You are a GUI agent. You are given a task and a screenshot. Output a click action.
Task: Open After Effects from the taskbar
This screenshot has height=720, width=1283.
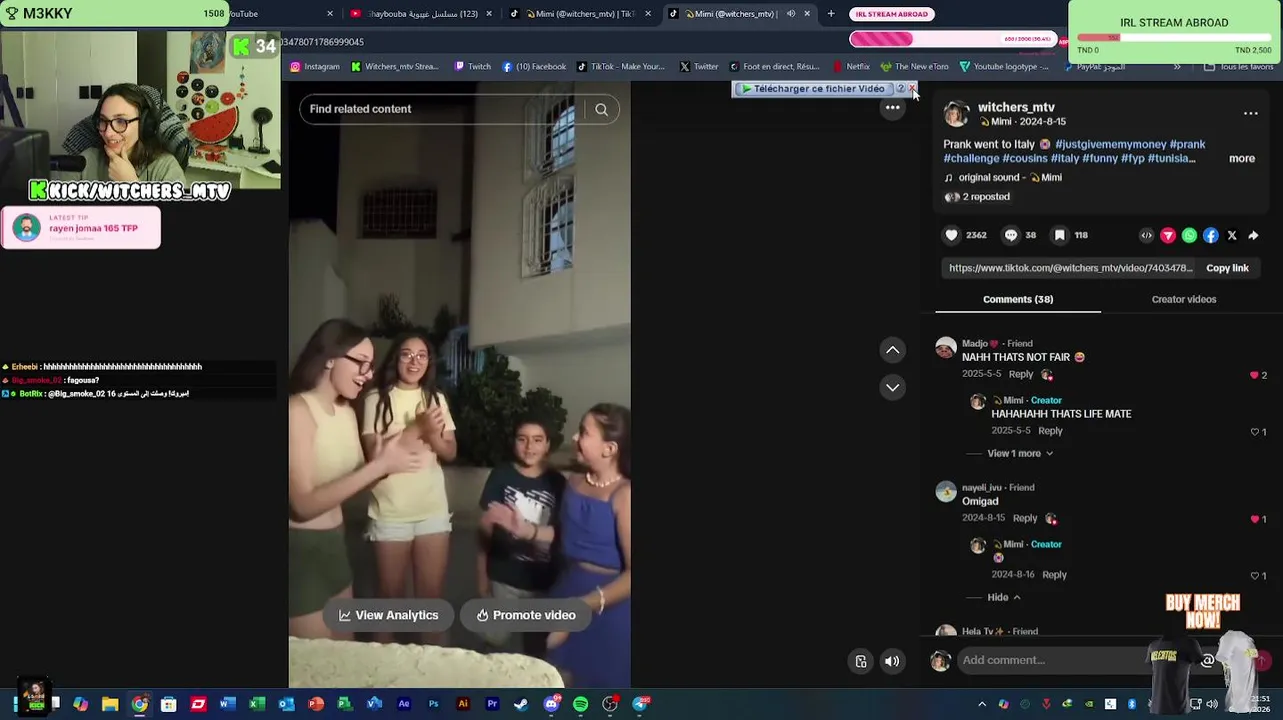pos(404,704)
